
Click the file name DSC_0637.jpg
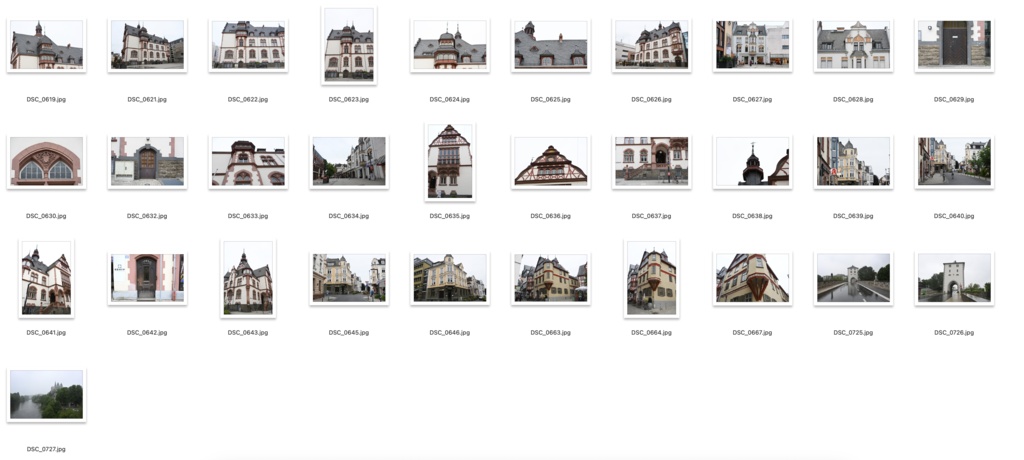651,216
